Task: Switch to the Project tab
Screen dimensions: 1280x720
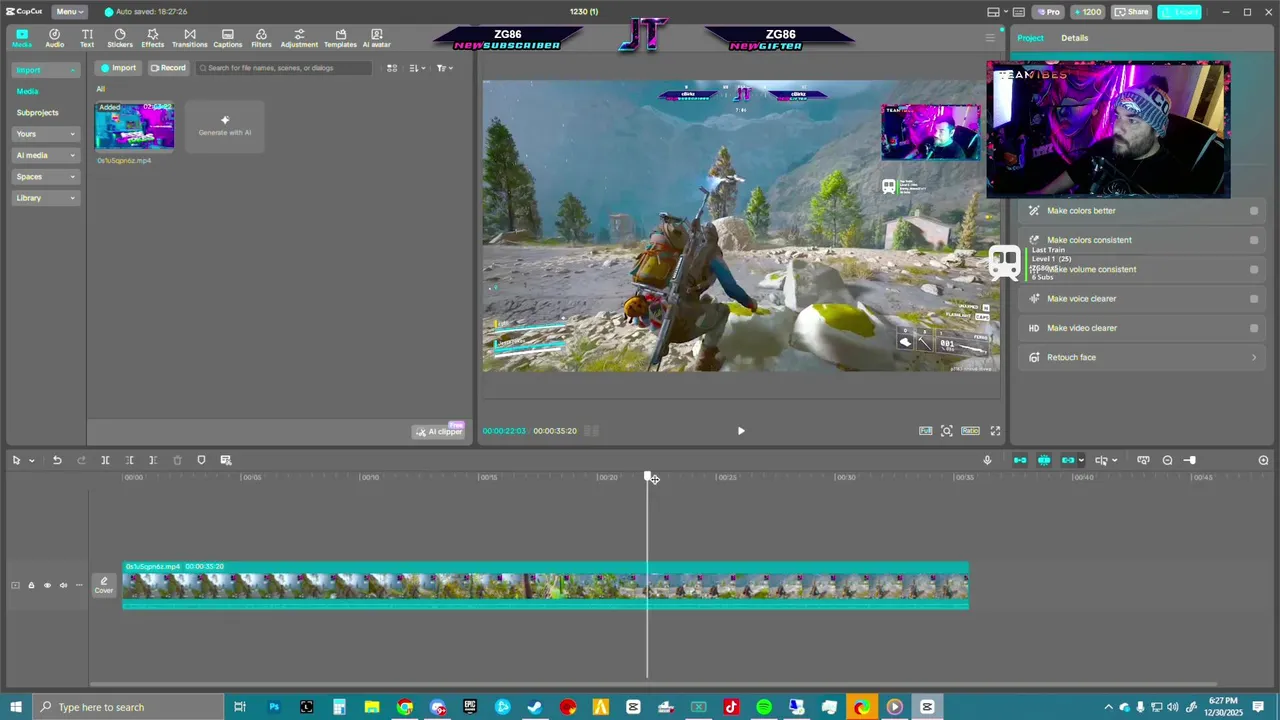Action: point(1030,38)
